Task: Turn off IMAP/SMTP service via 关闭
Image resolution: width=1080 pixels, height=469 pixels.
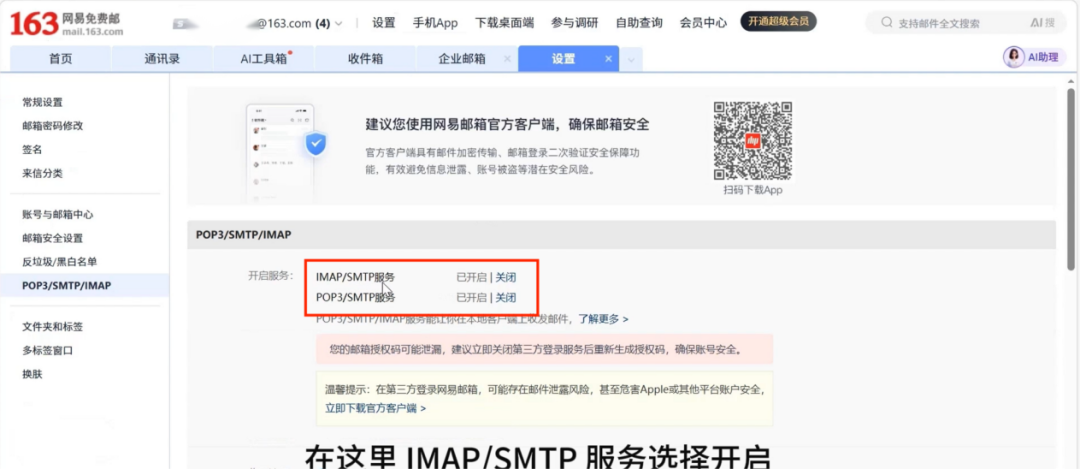Action: point(506,278)
